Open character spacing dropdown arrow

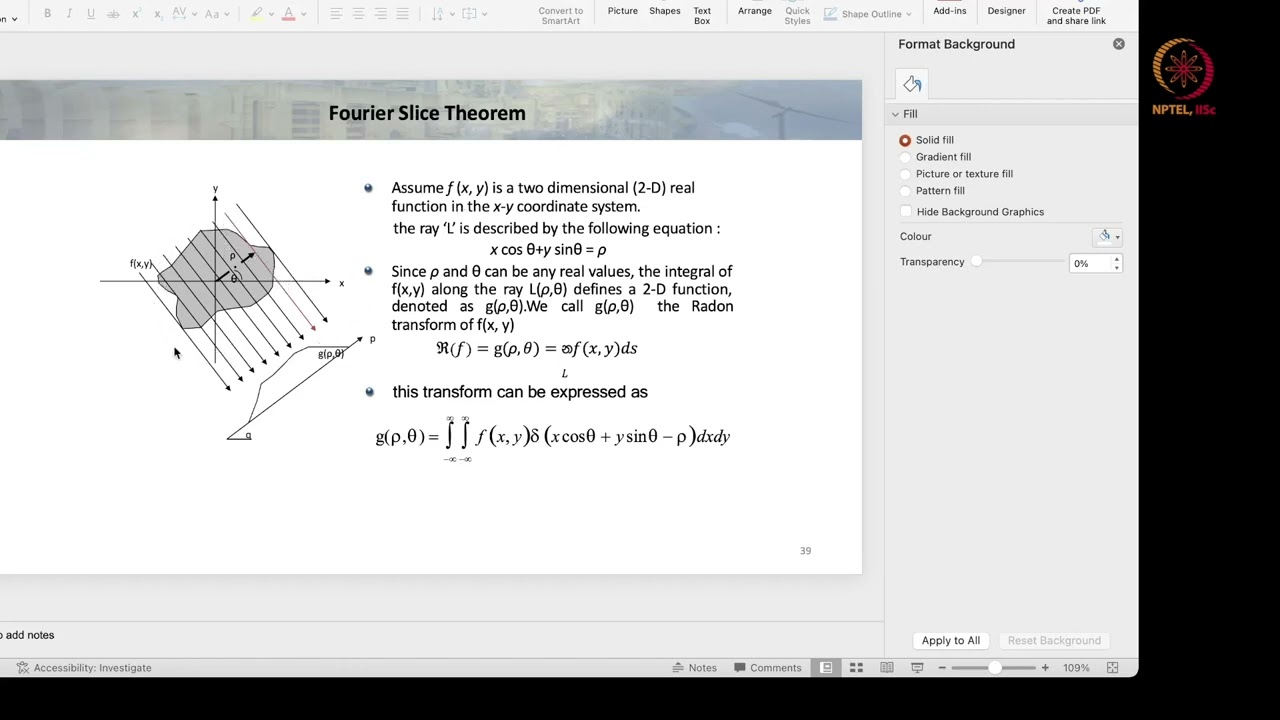tap(197, 14)
